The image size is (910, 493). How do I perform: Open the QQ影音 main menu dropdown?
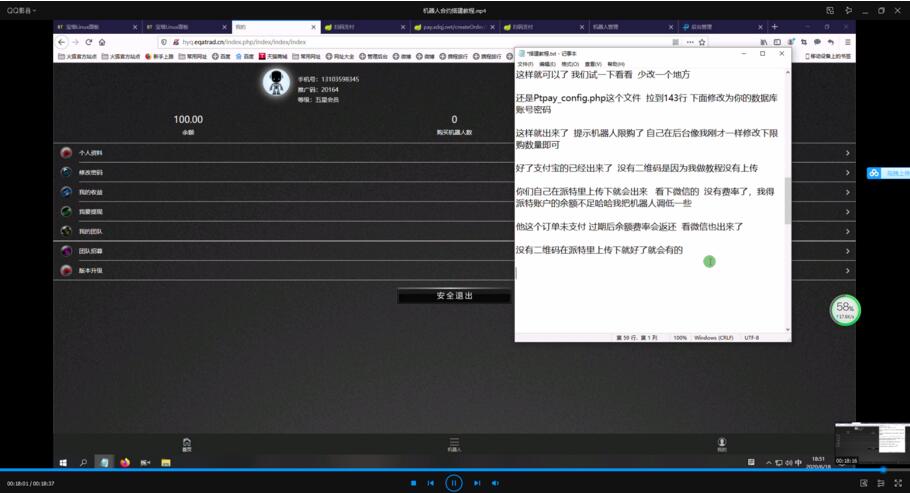coord(20,10)
